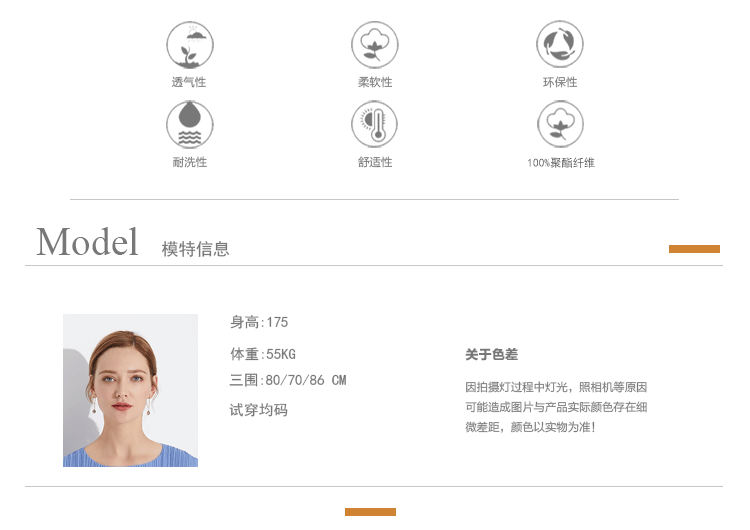Click the 三围:80/70/86 CM measurements line
This screenshot has width=750, height=530.
click(288, 380)
